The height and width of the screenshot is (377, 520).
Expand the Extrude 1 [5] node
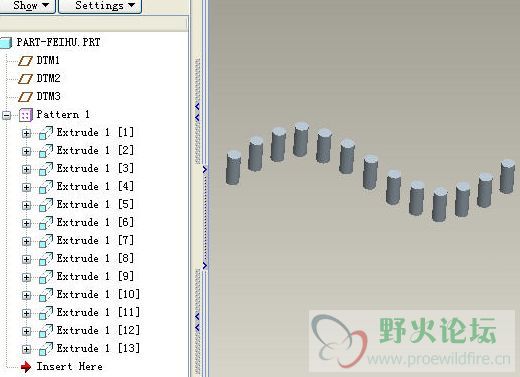[26, 205]
